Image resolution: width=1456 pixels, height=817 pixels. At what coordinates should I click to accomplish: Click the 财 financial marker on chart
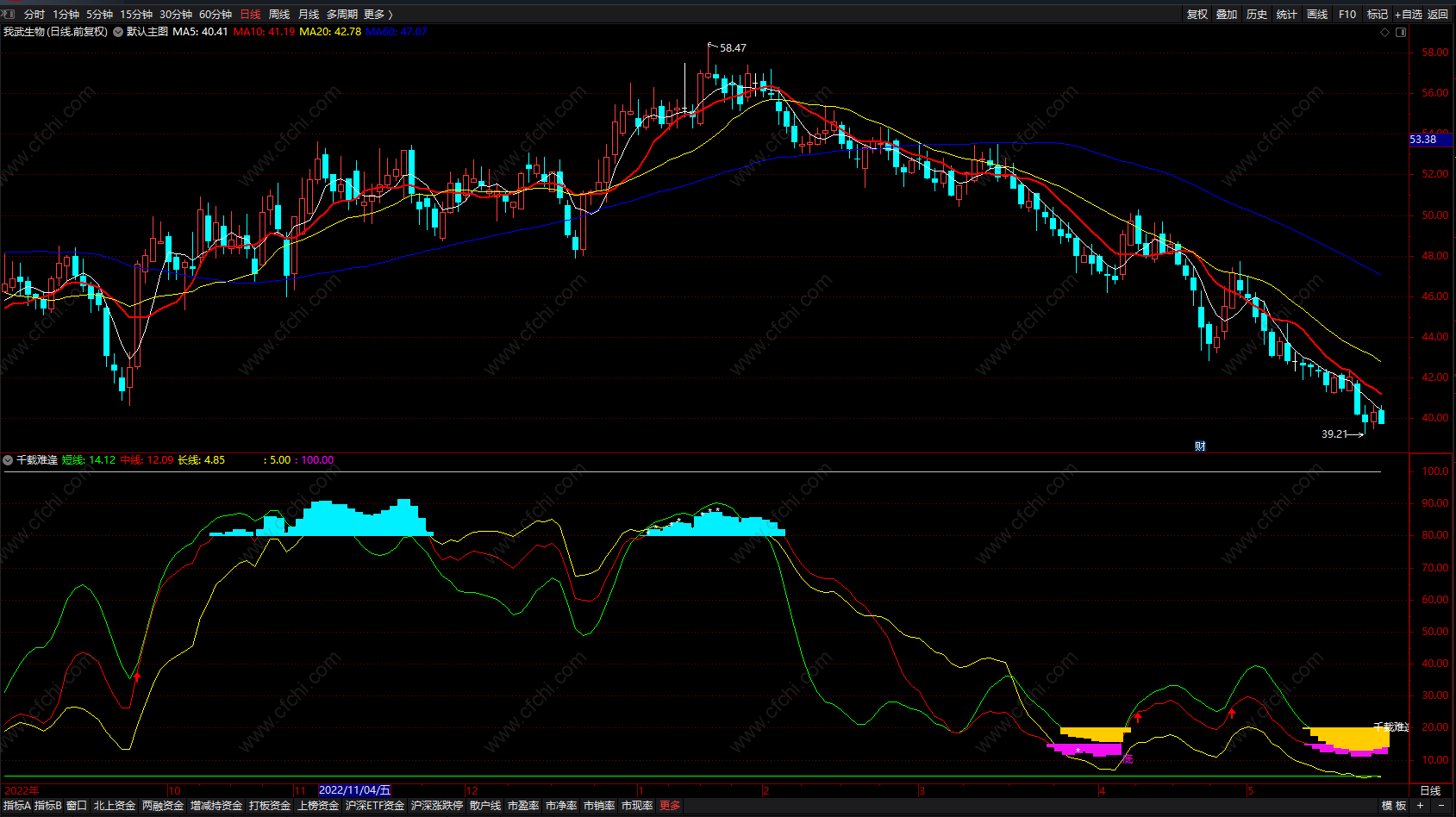[1200, 446]
